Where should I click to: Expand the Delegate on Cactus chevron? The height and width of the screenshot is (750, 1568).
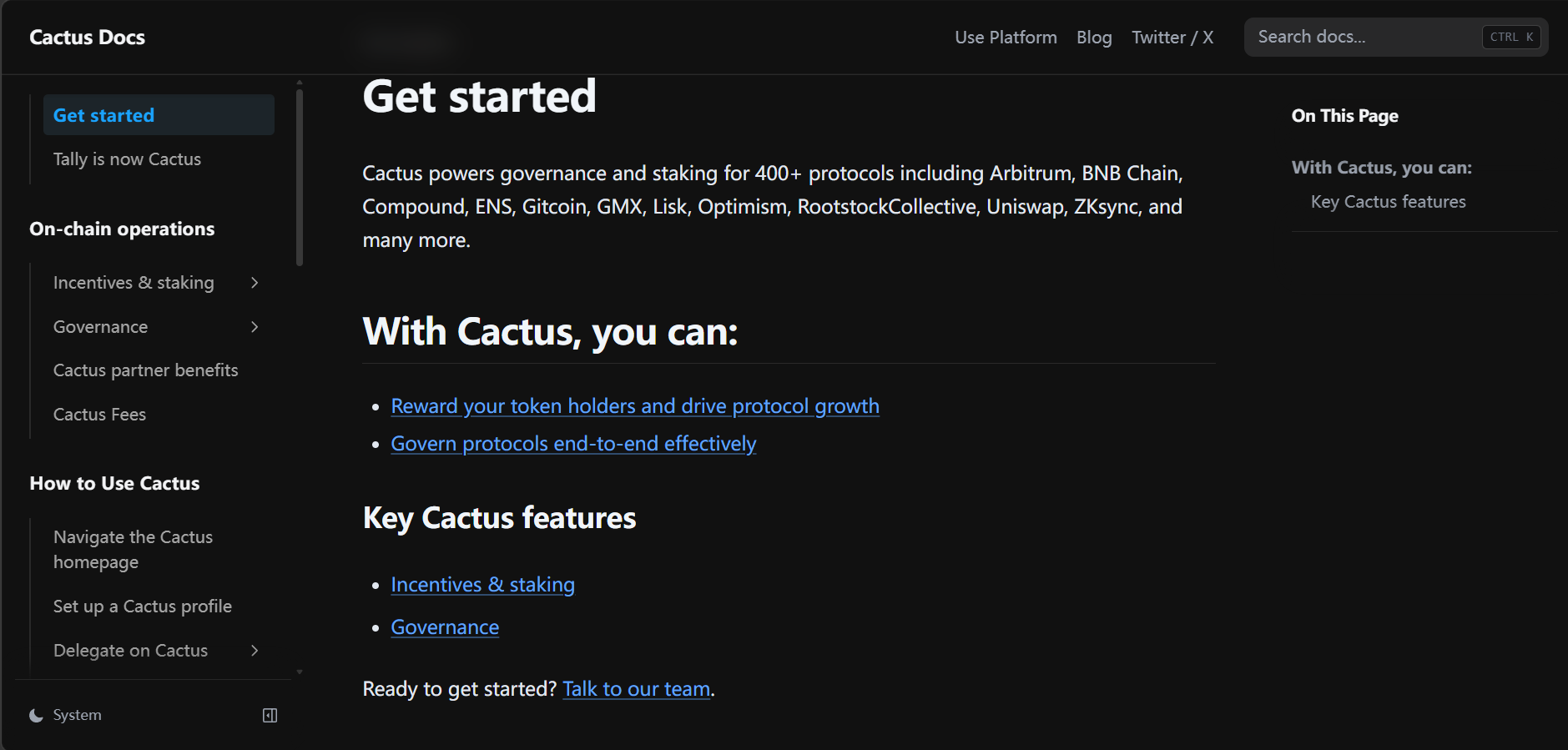click(x=255, y=651)
